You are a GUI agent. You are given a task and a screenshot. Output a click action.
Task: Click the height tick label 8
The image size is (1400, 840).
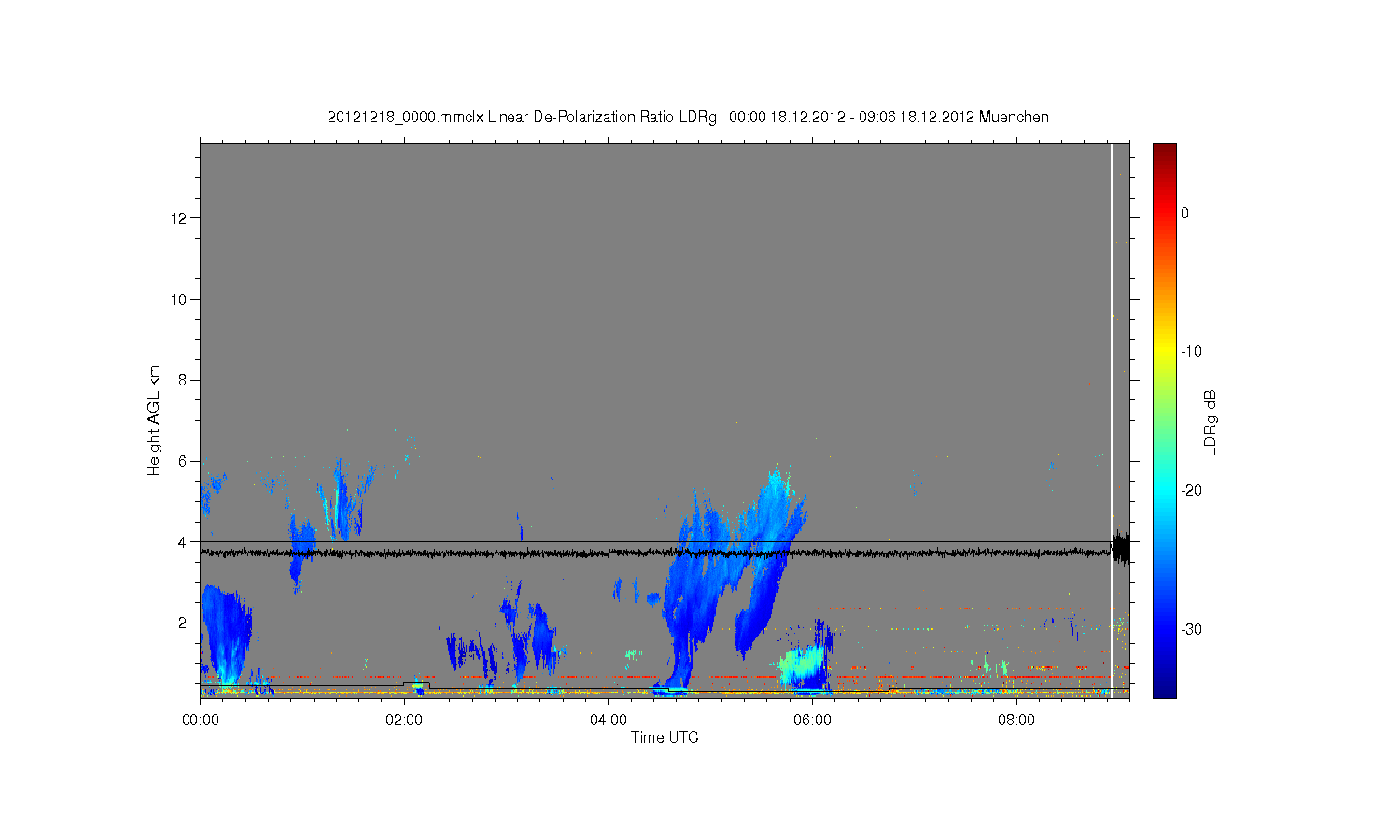click(183, 380)
